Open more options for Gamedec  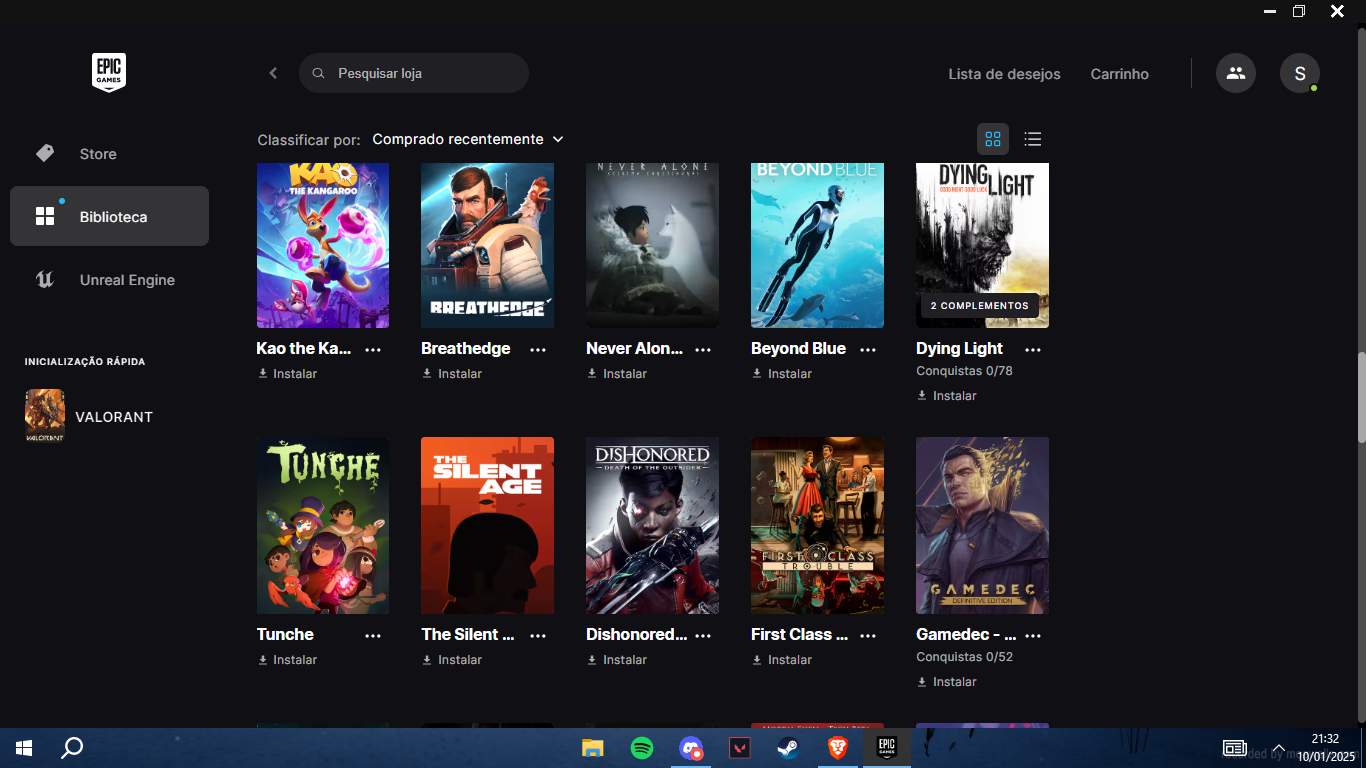1033,635
